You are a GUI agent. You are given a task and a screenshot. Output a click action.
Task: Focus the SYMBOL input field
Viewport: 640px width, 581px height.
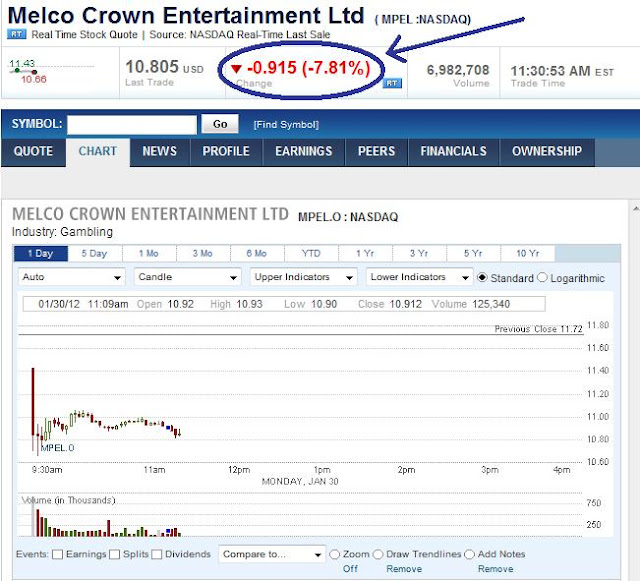(x=132, y=125)
